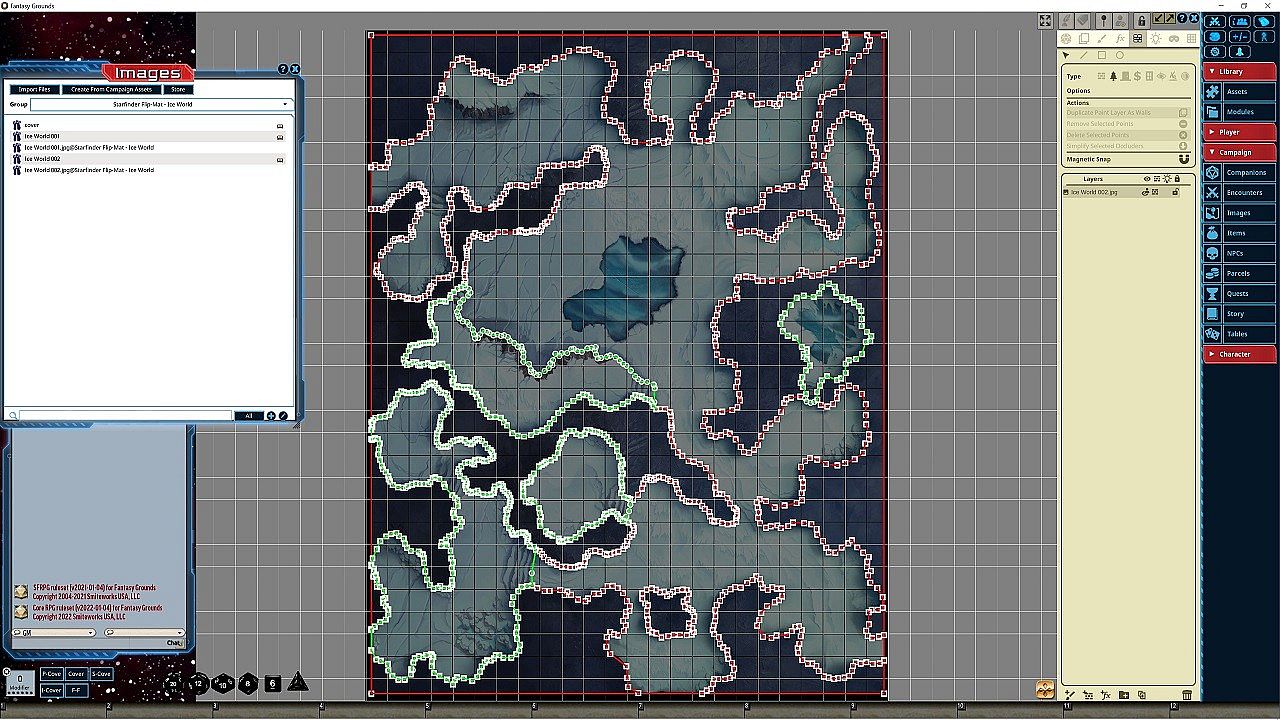Open the cover image record
Image resolution: width=1280 pixels, height=720 pixels.
click(x=150, y=125)
